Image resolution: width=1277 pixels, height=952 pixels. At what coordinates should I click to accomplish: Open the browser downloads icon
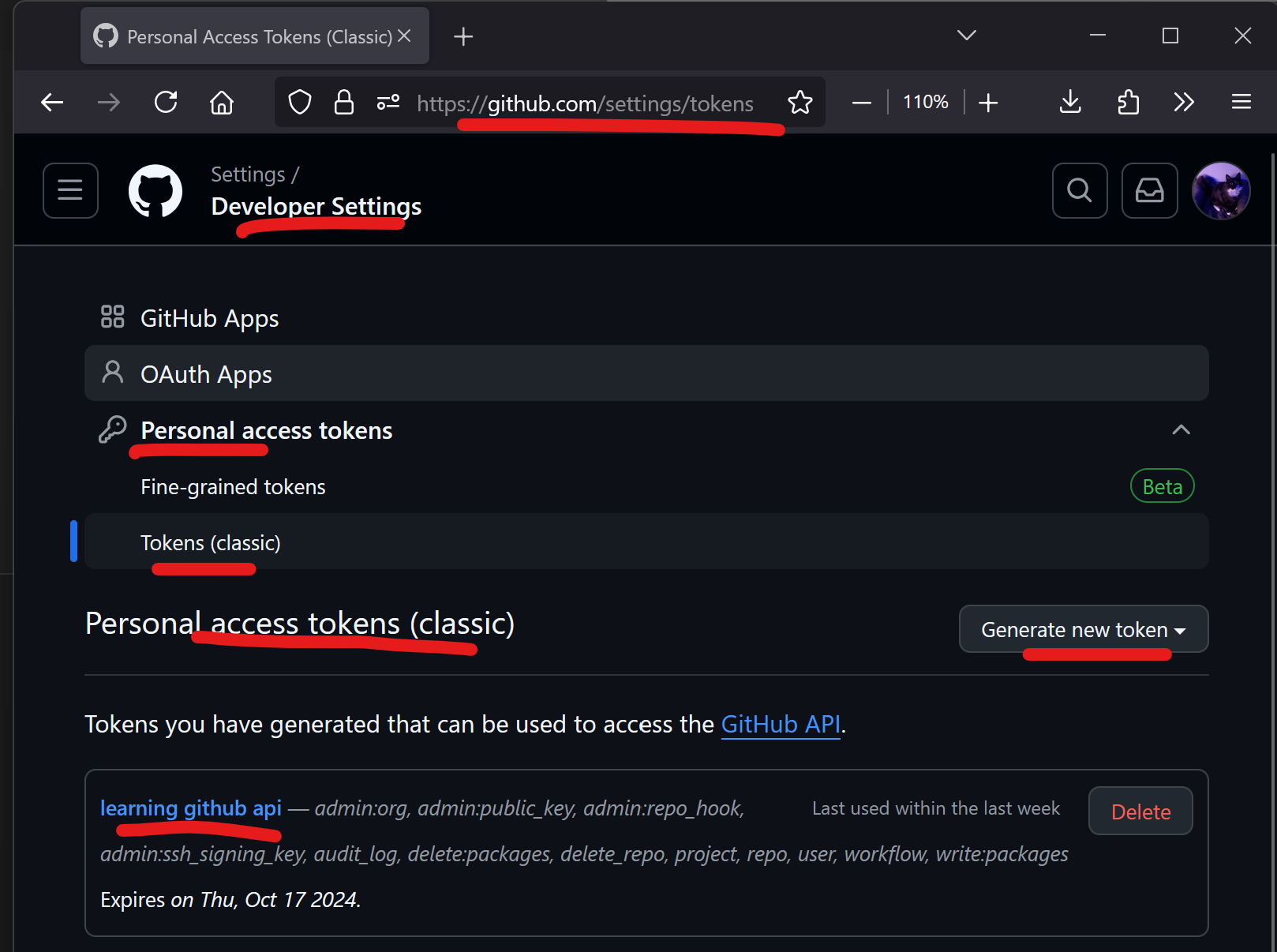tap(1070, 102)
